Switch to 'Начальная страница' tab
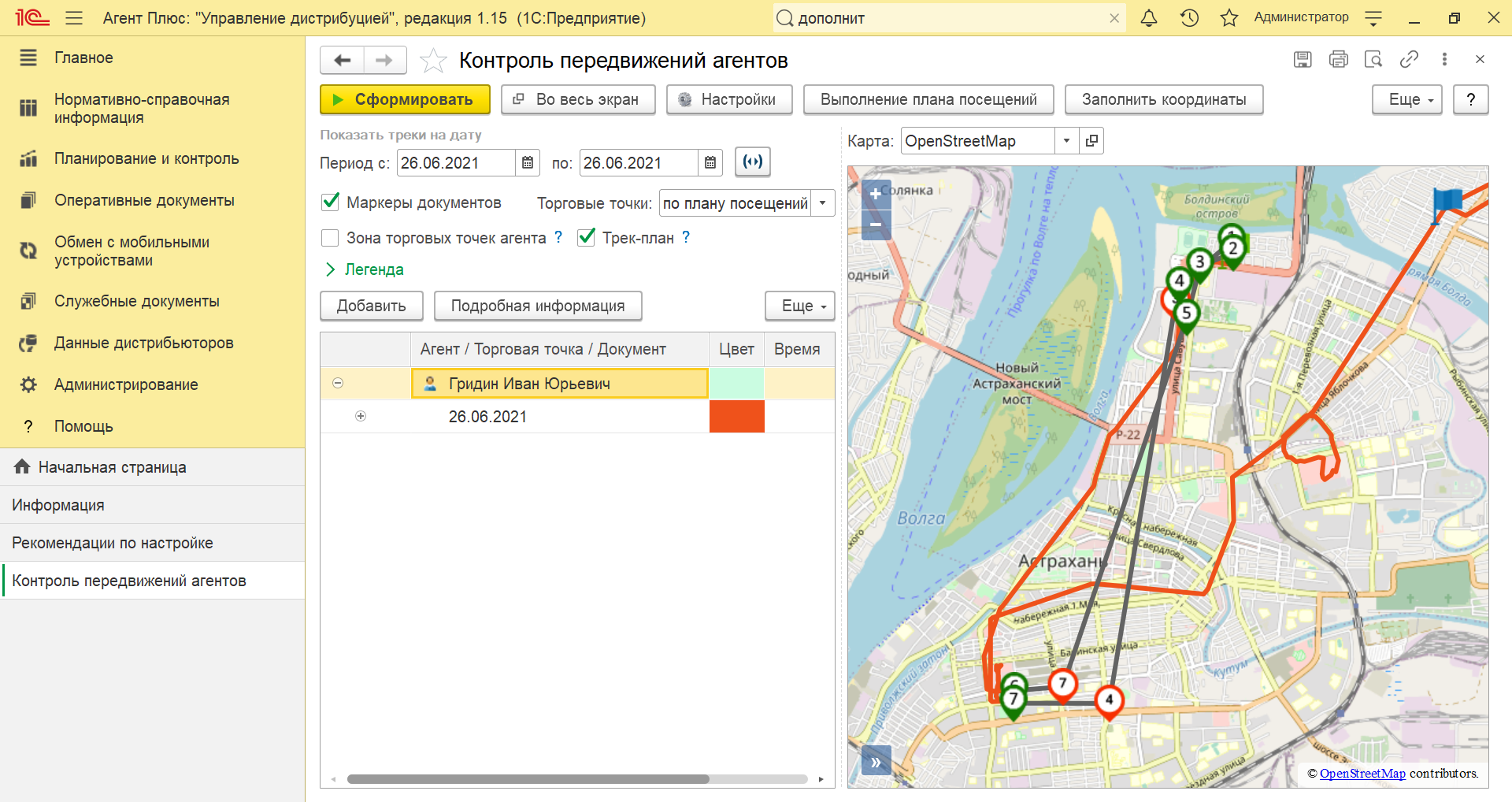The image size is (1512, 802). pyautogui.click(x=152, y=467)
